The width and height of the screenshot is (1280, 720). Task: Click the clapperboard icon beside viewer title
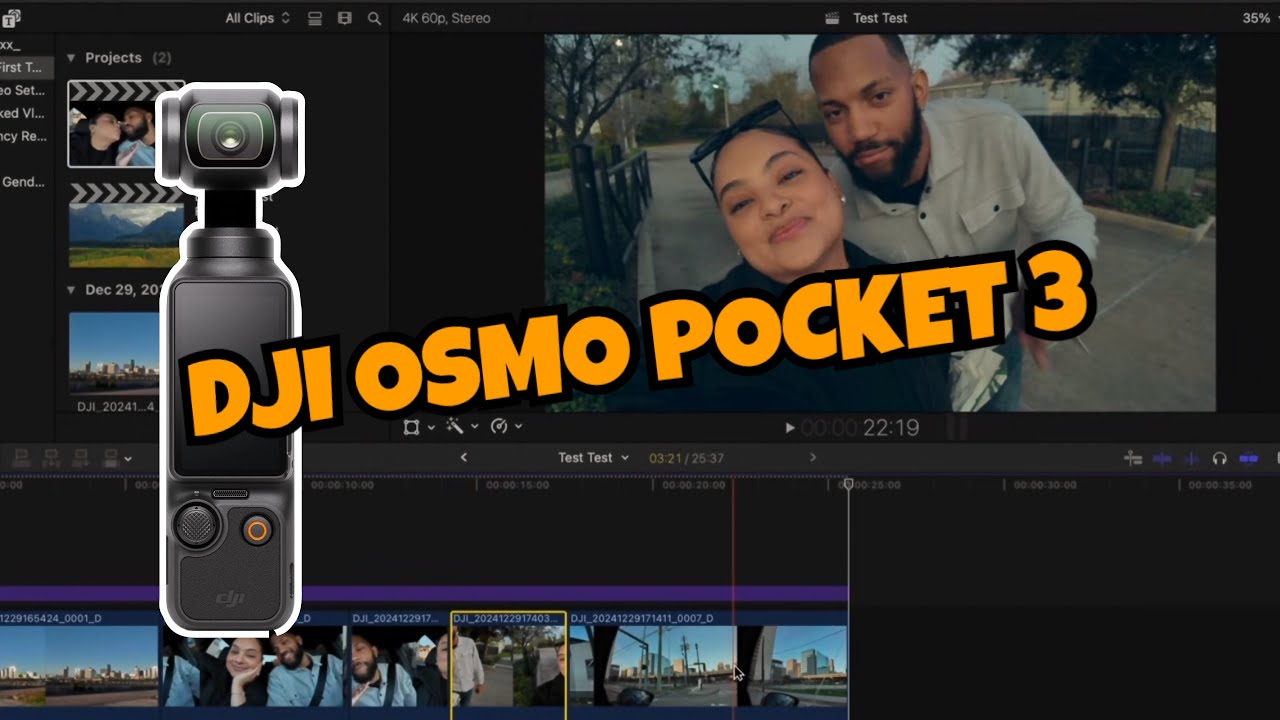[x=832, y=18]
